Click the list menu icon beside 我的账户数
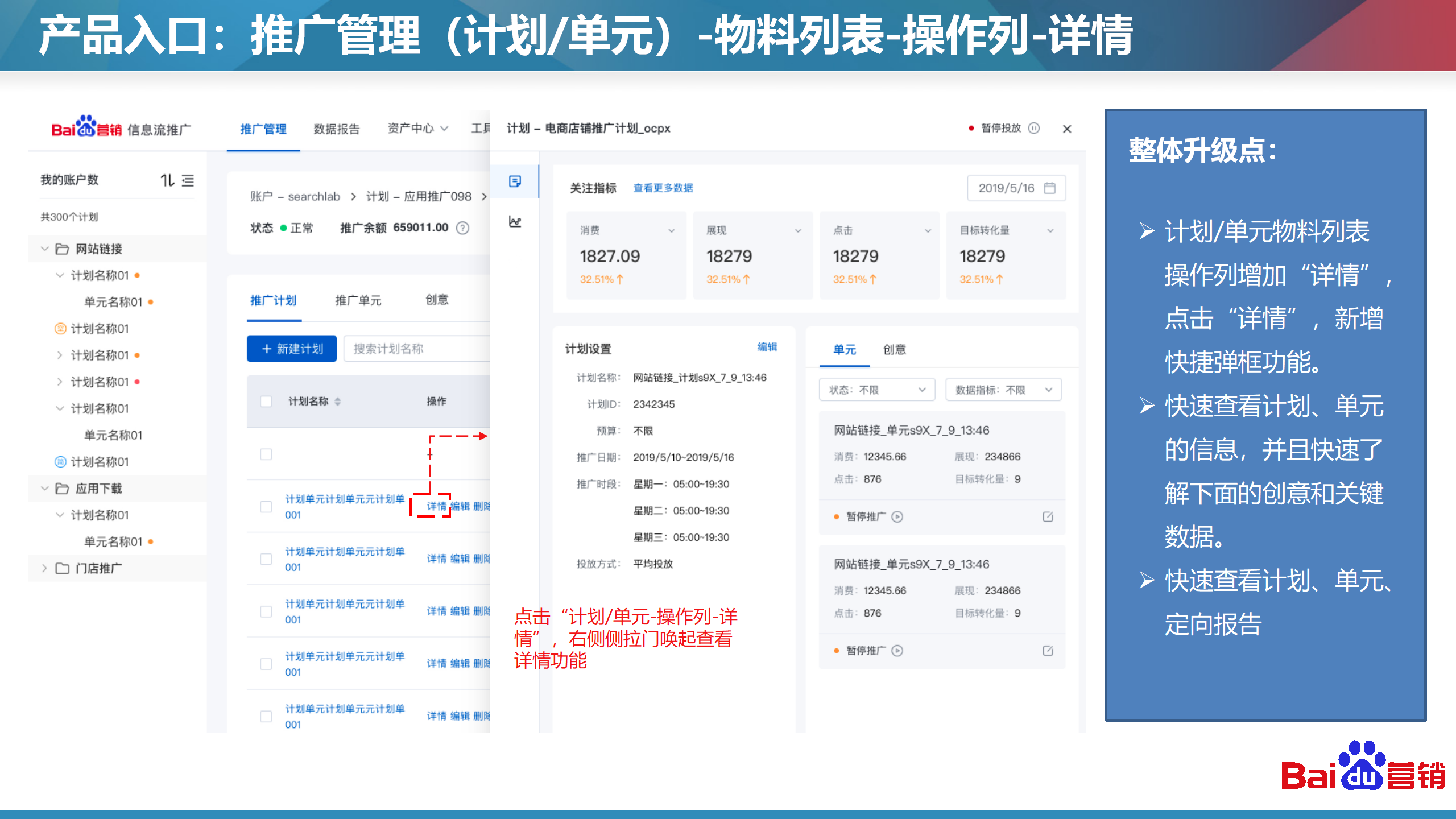 (x=188, y=180)
